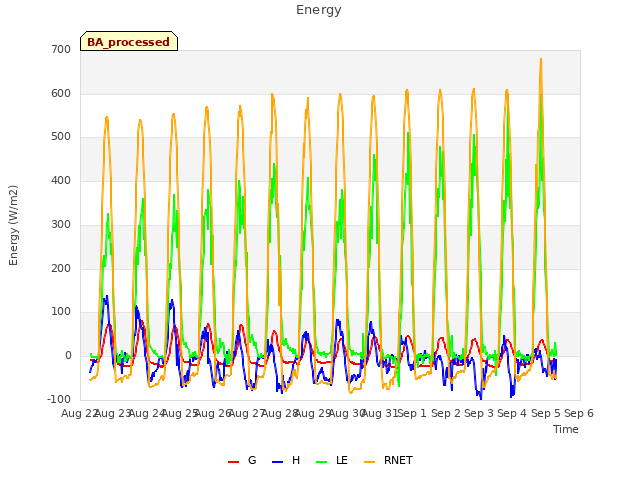
Task: Click the 100 y-axis tick label
Action: coord(61,312)
